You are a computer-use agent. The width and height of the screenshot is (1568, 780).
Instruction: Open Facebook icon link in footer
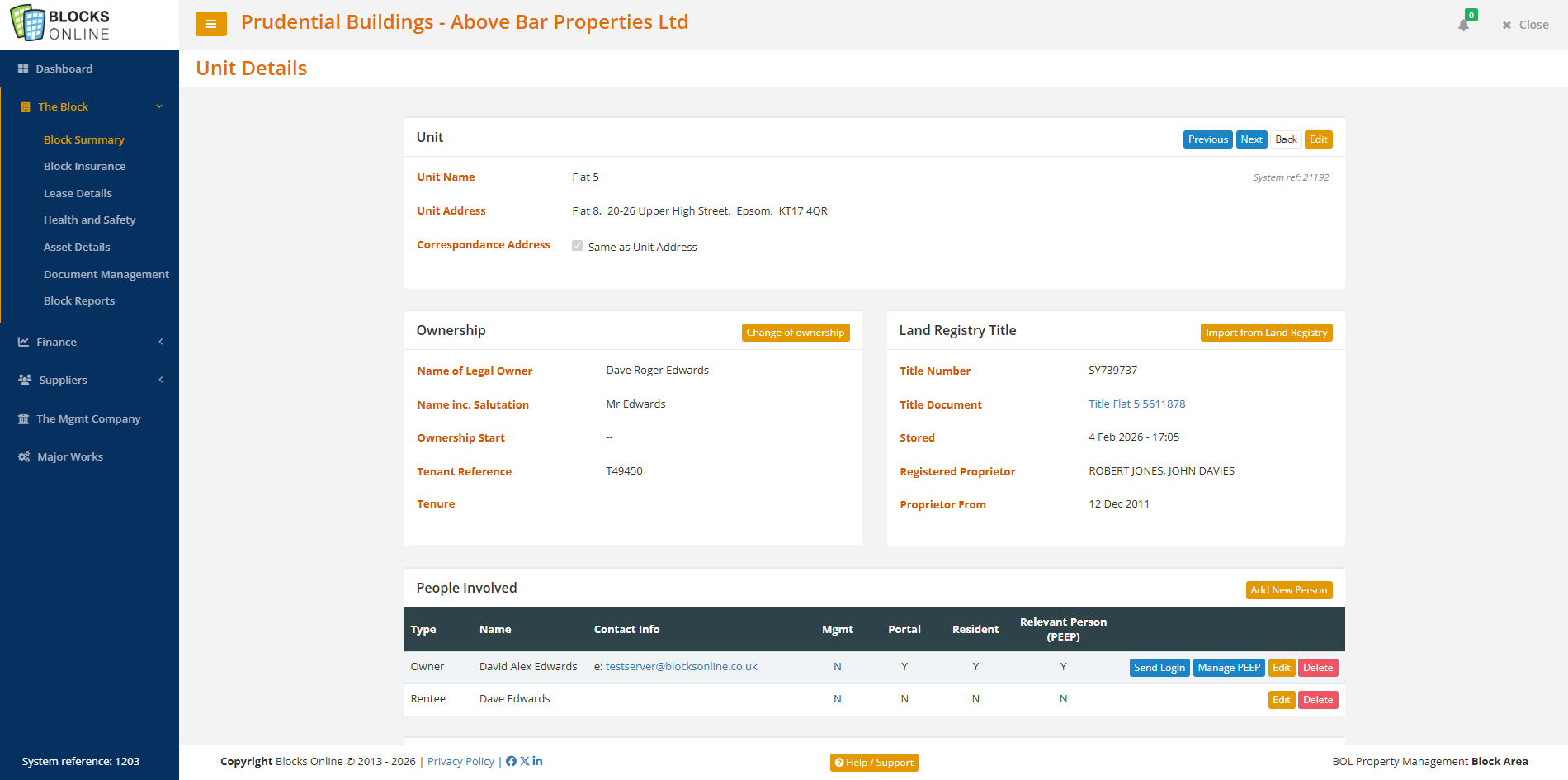pyautogui.click(x=511, y=761)
